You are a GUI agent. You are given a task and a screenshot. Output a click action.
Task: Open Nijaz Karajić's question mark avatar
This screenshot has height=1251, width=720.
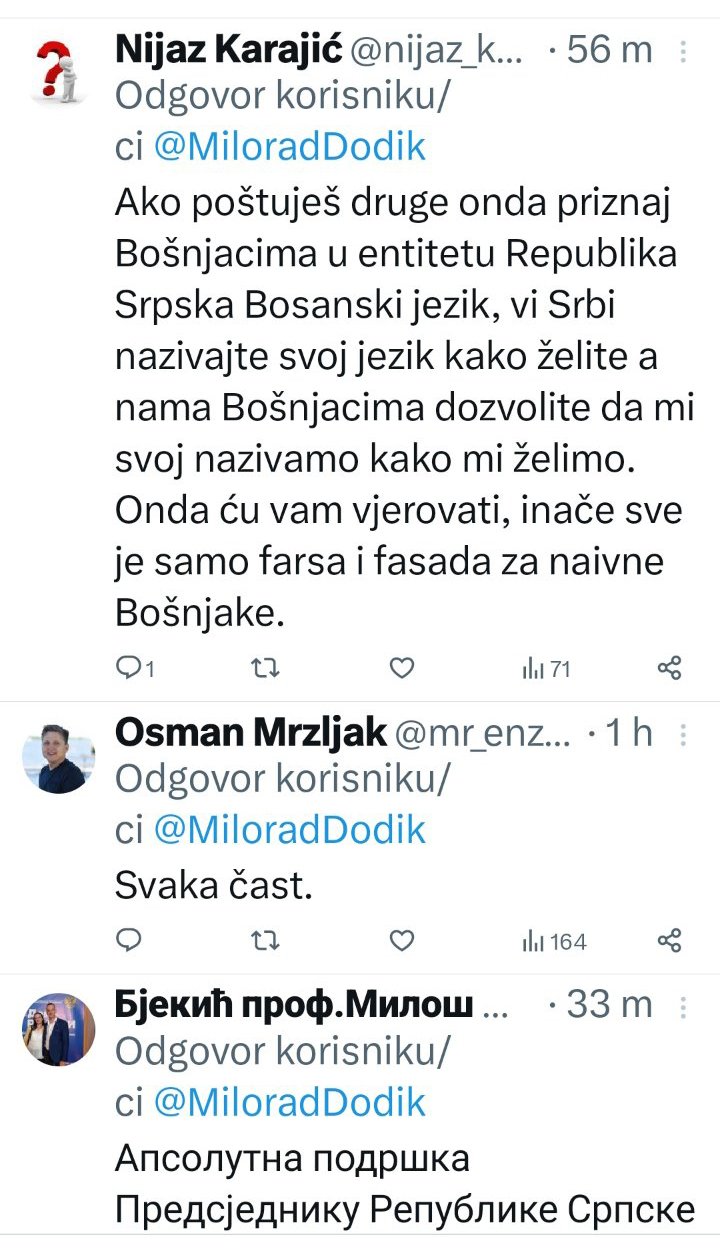[x=58, y=72]
